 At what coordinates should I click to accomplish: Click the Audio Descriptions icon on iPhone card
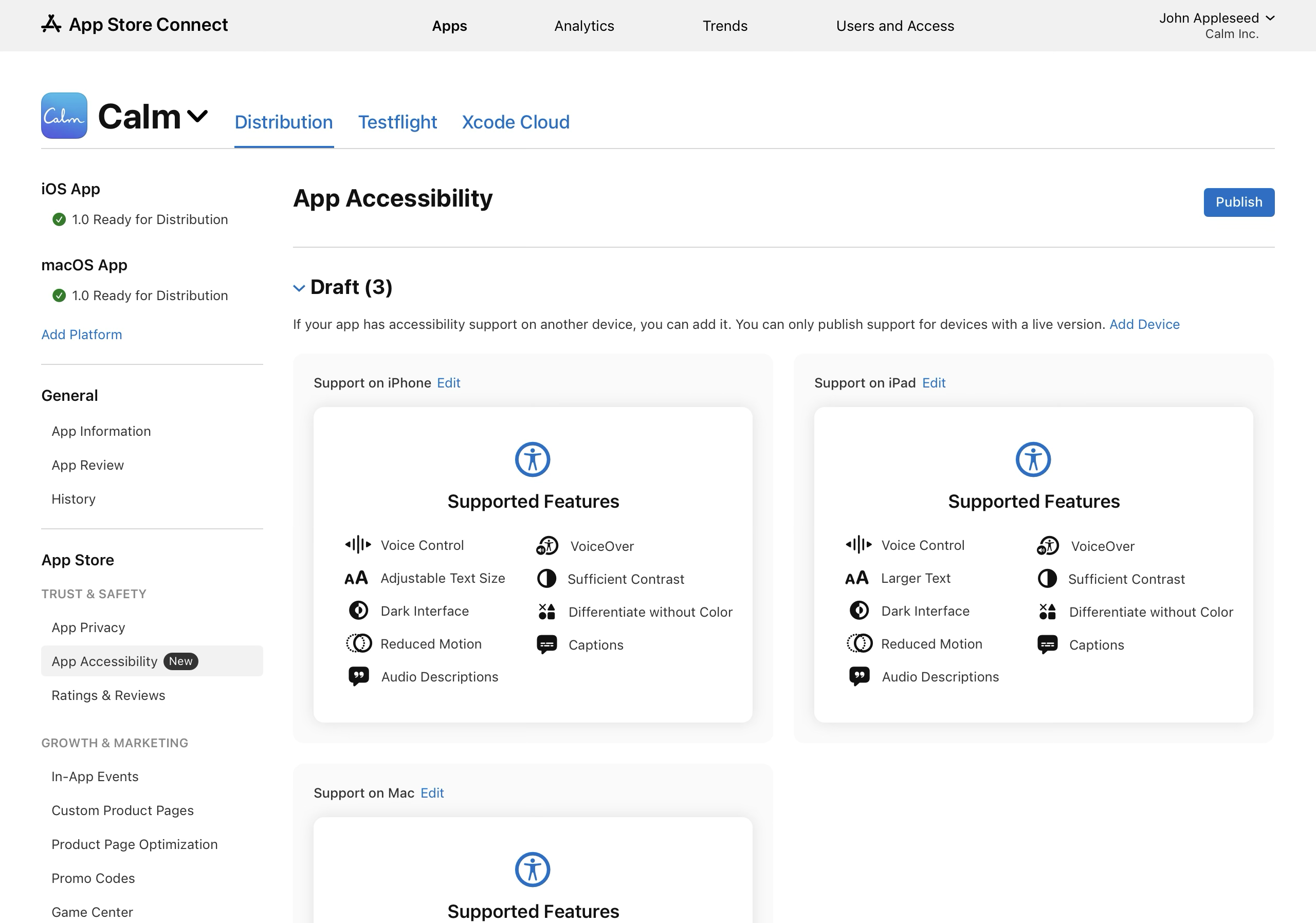click(358, 676)
